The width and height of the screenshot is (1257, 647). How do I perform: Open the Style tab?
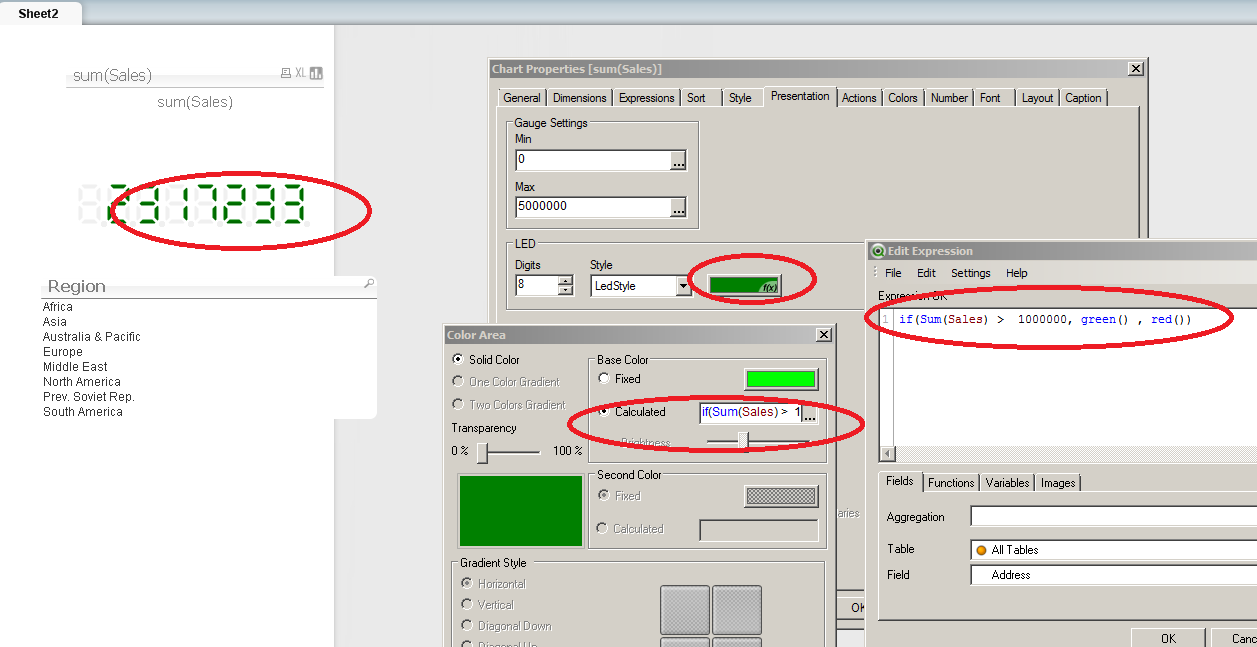tap(740, 98)
